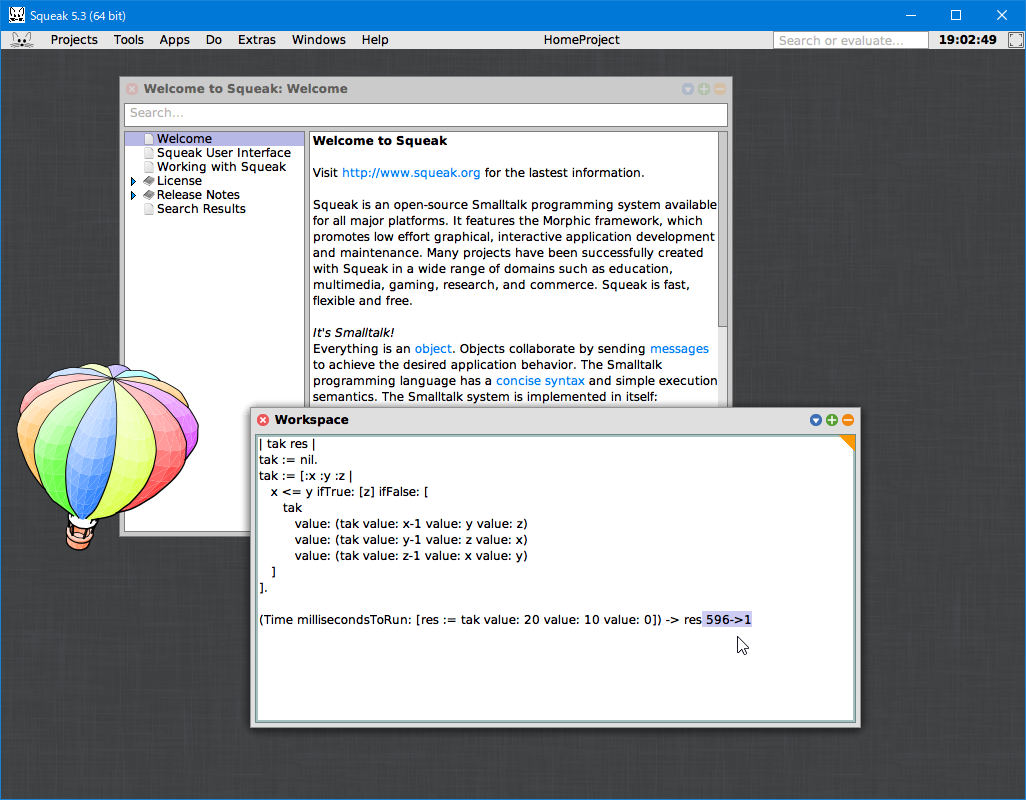This screenshot has width=1026, height=800.
Task: Click the clock showing 19:02:49
Action: (967, 40)
